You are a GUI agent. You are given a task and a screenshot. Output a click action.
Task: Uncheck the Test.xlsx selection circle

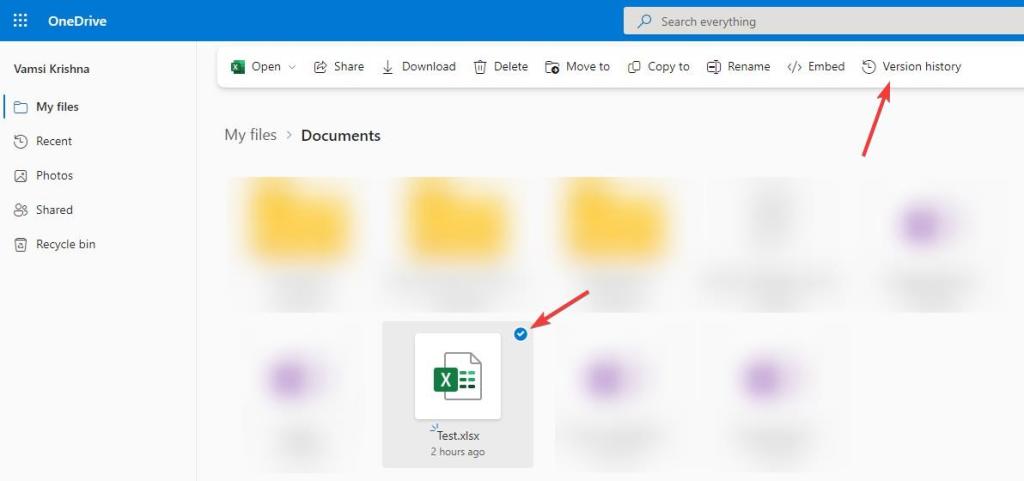coord(520,335)
